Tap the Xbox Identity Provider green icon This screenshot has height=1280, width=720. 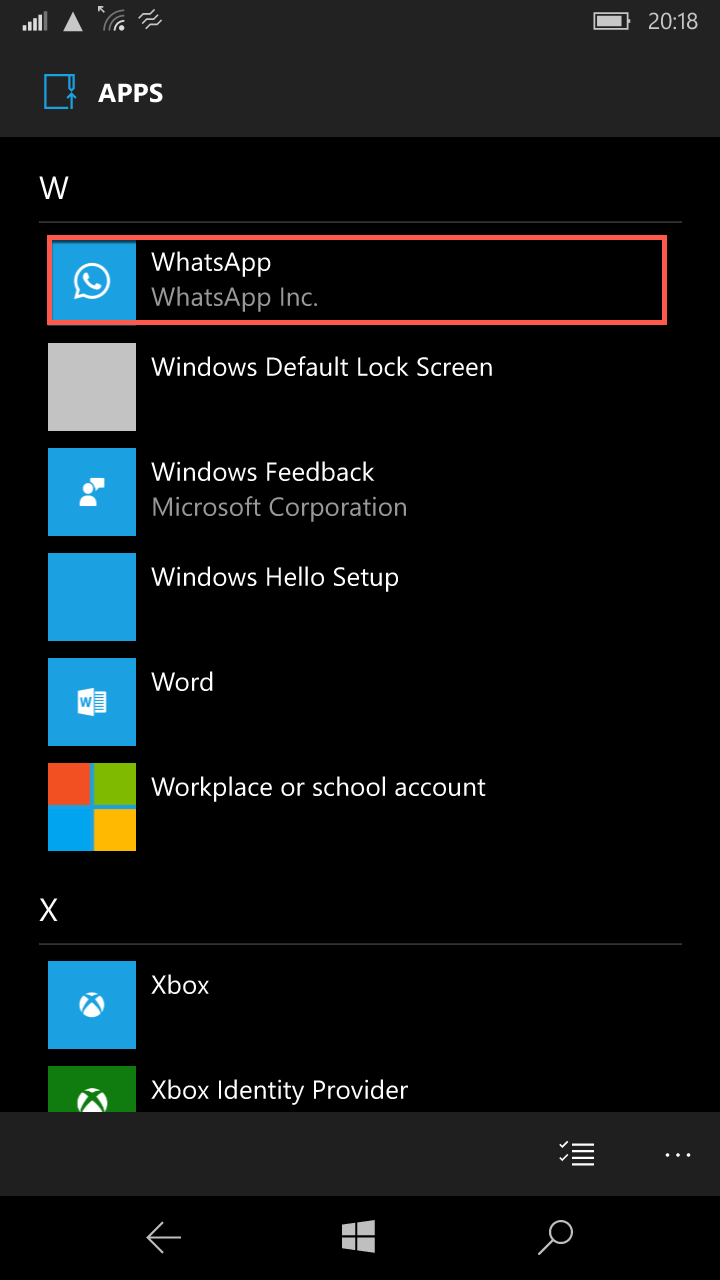pos(92,1089)
